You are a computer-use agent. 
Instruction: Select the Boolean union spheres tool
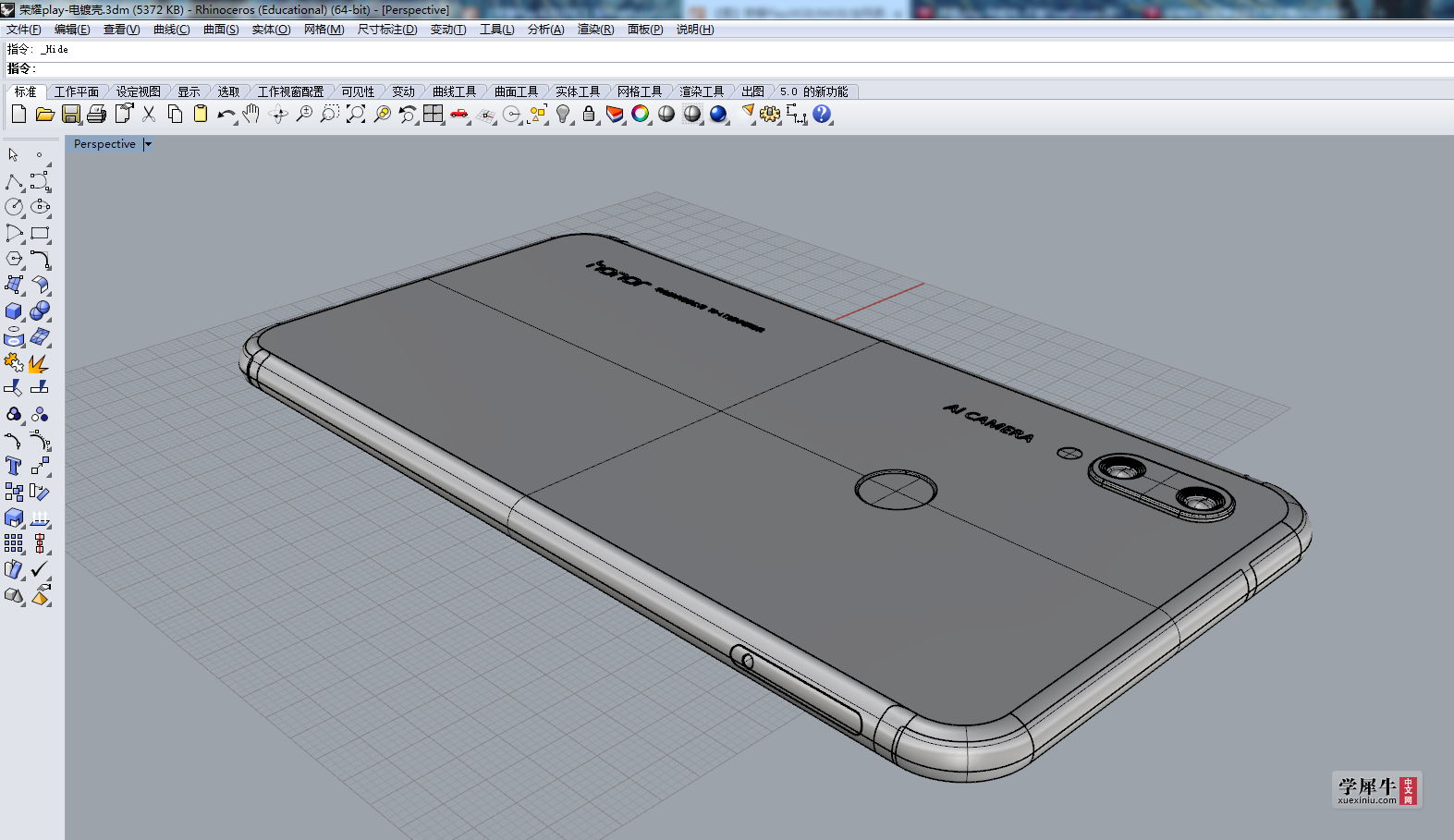point(40,310)
